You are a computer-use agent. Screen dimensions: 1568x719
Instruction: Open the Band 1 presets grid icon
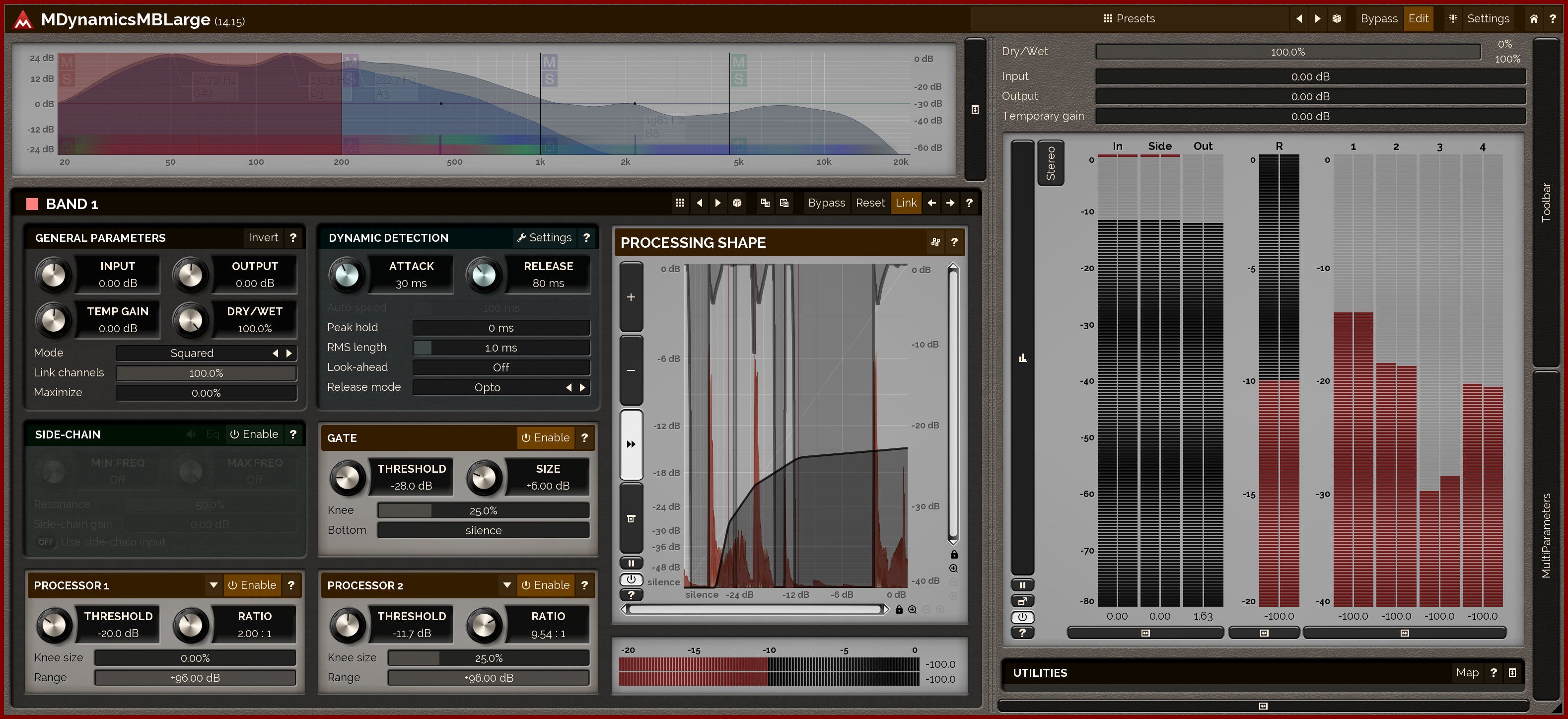coord(680,203)
